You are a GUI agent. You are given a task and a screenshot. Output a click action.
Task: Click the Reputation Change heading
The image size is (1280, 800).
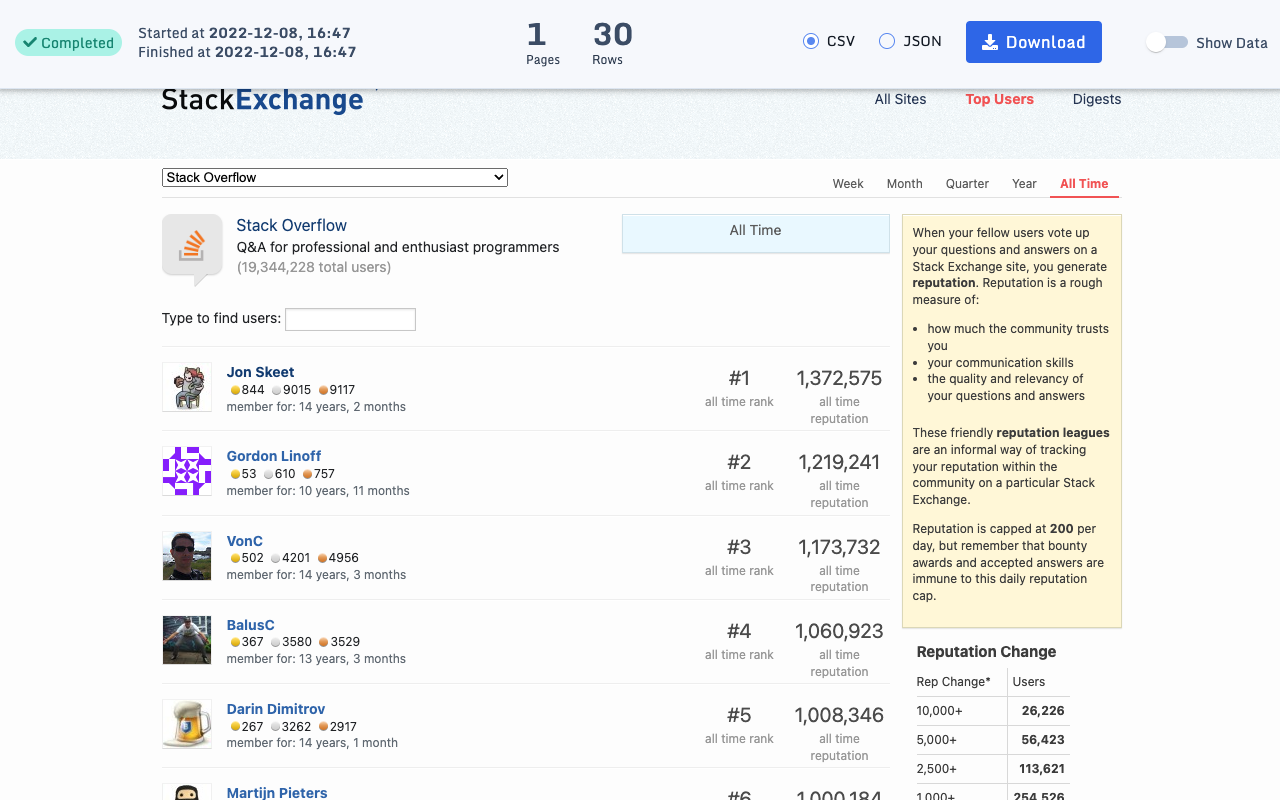point(986,652)
